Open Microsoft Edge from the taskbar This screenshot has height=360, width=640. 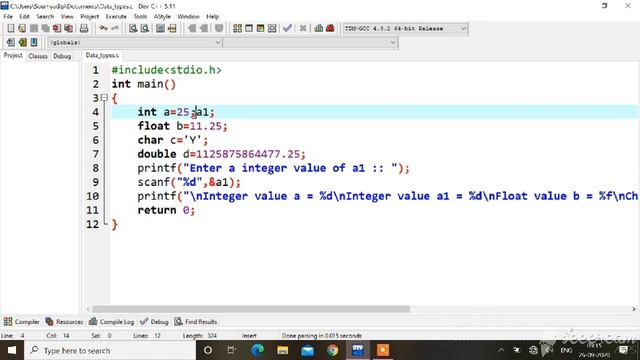[x=258, y=350]
